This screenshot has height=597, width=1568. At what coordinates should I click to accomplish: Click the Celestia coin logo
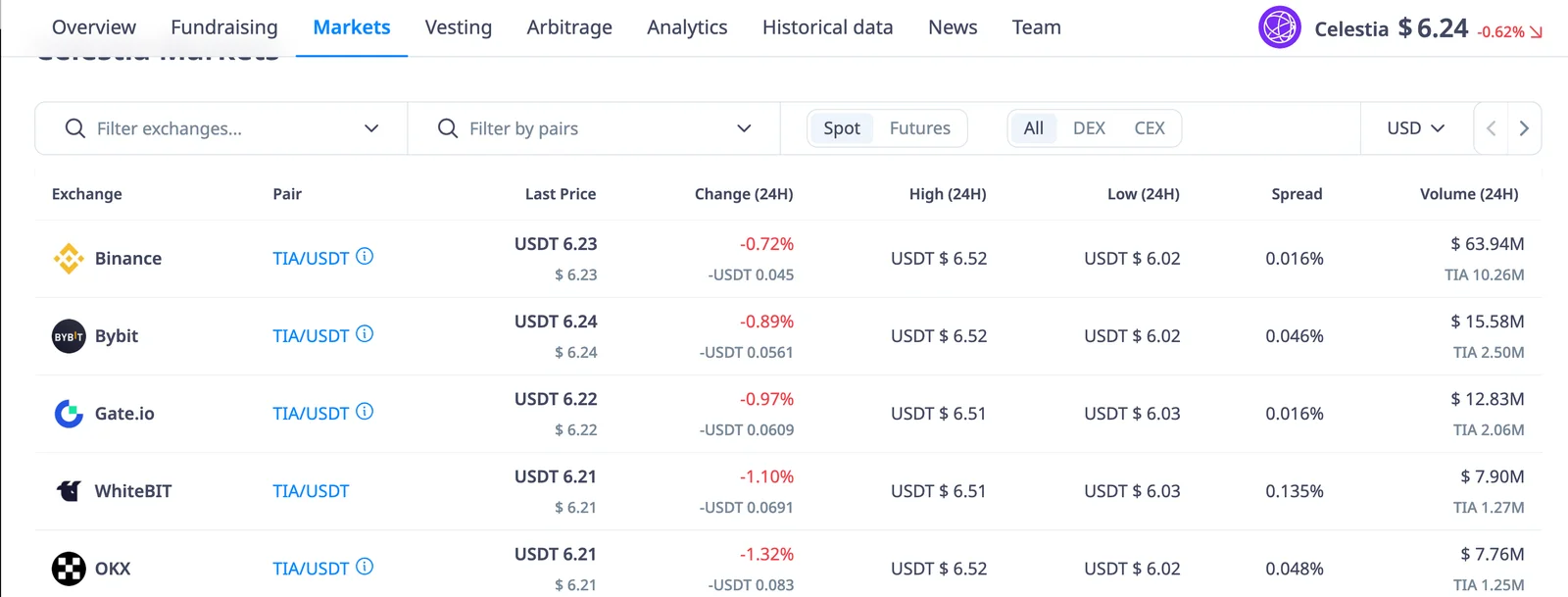[x=1280, y=27]
